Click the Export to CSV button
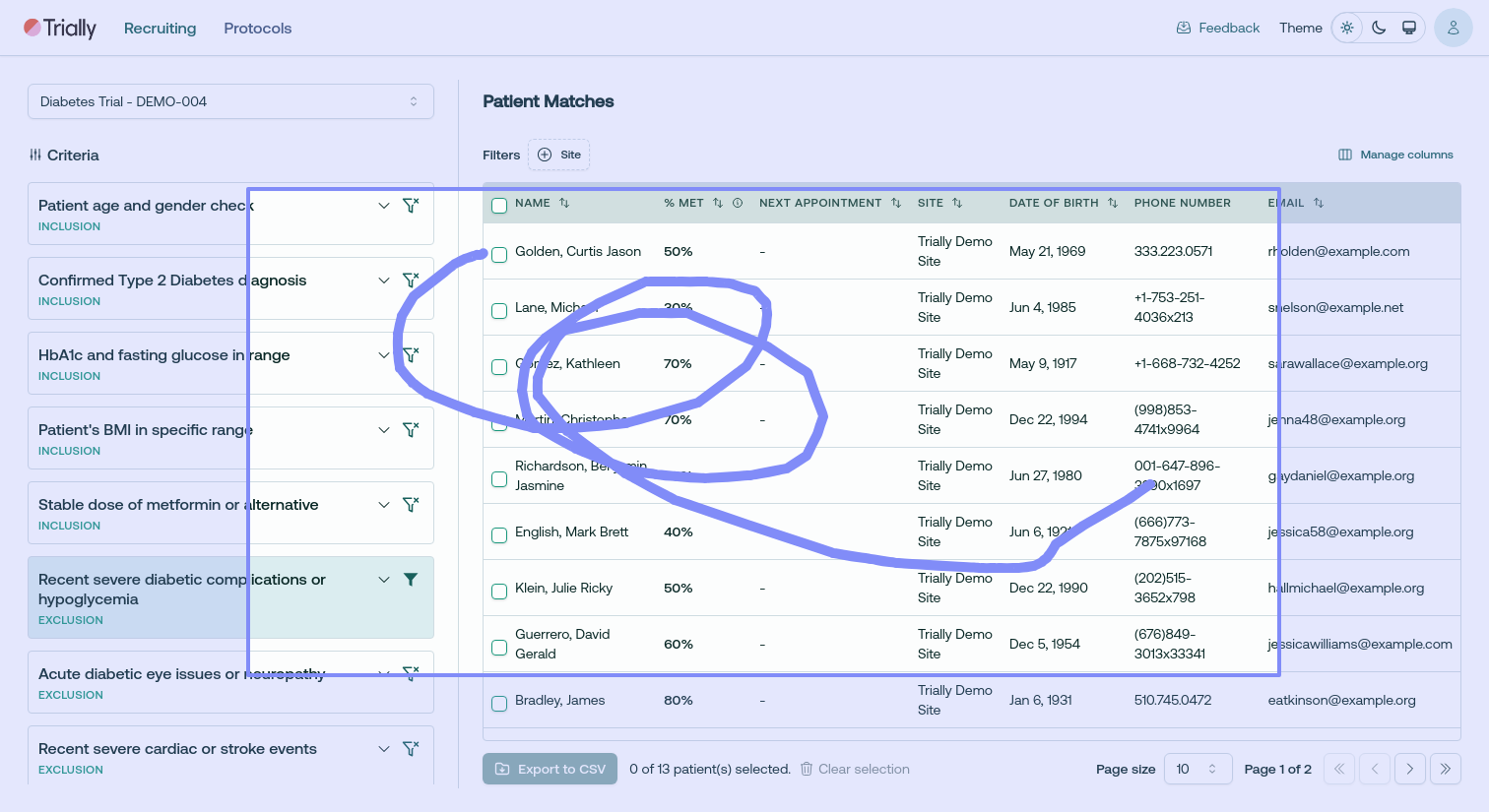This screenshot has height=812, width=1489. point(550,769)
